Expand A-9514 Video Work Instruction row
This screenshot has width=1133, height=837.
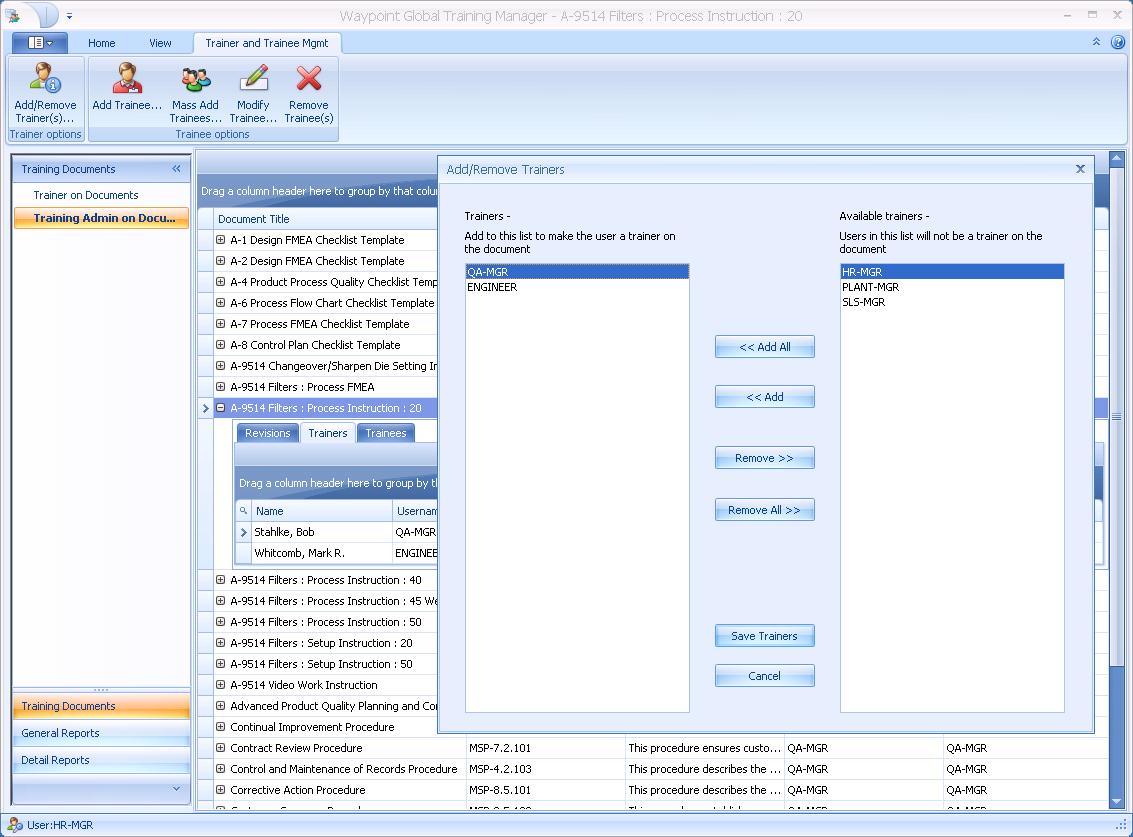pos(220,684)
